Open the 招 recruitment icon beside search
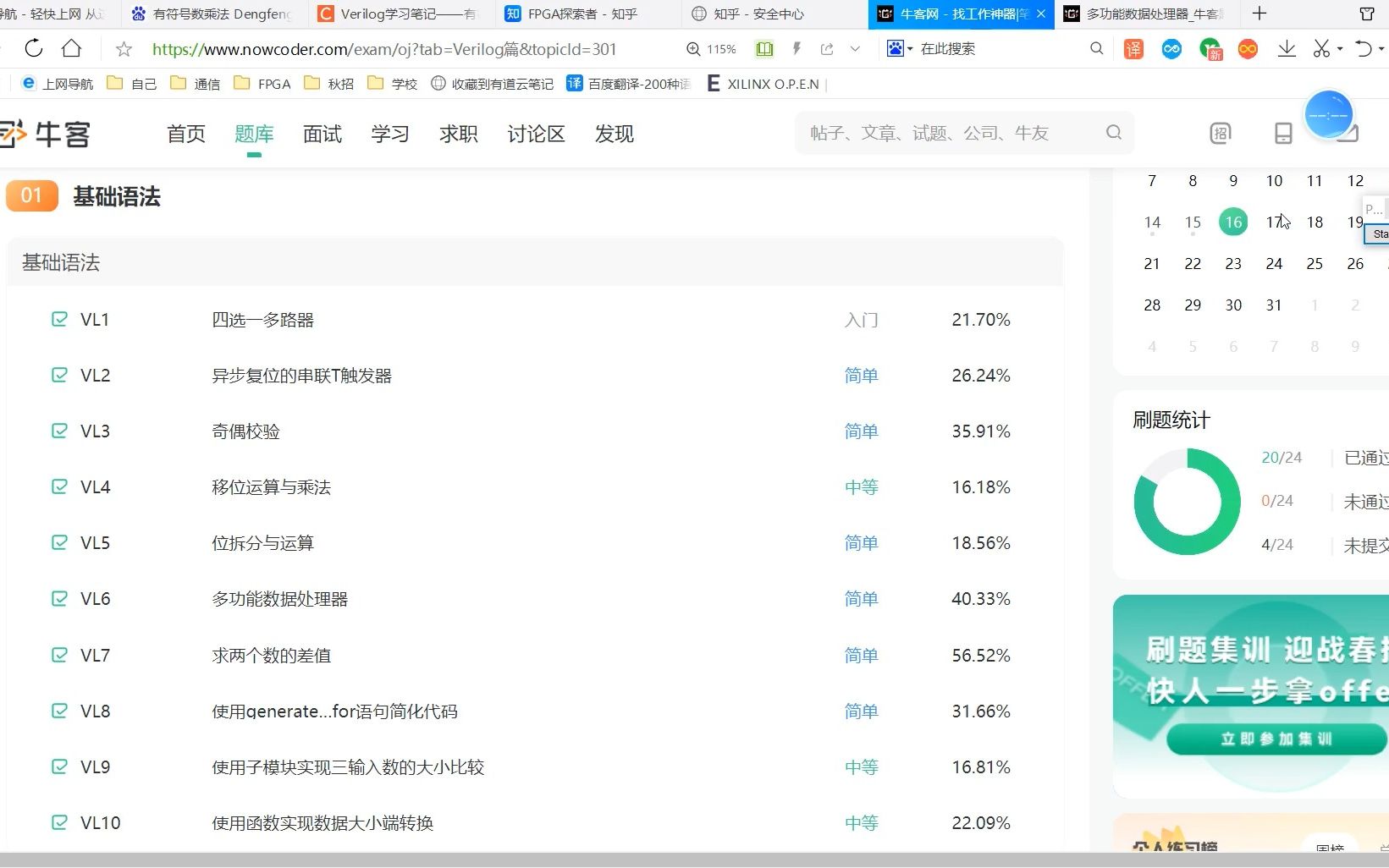Screen dimensions: 1389x868 pos(1220,133)
